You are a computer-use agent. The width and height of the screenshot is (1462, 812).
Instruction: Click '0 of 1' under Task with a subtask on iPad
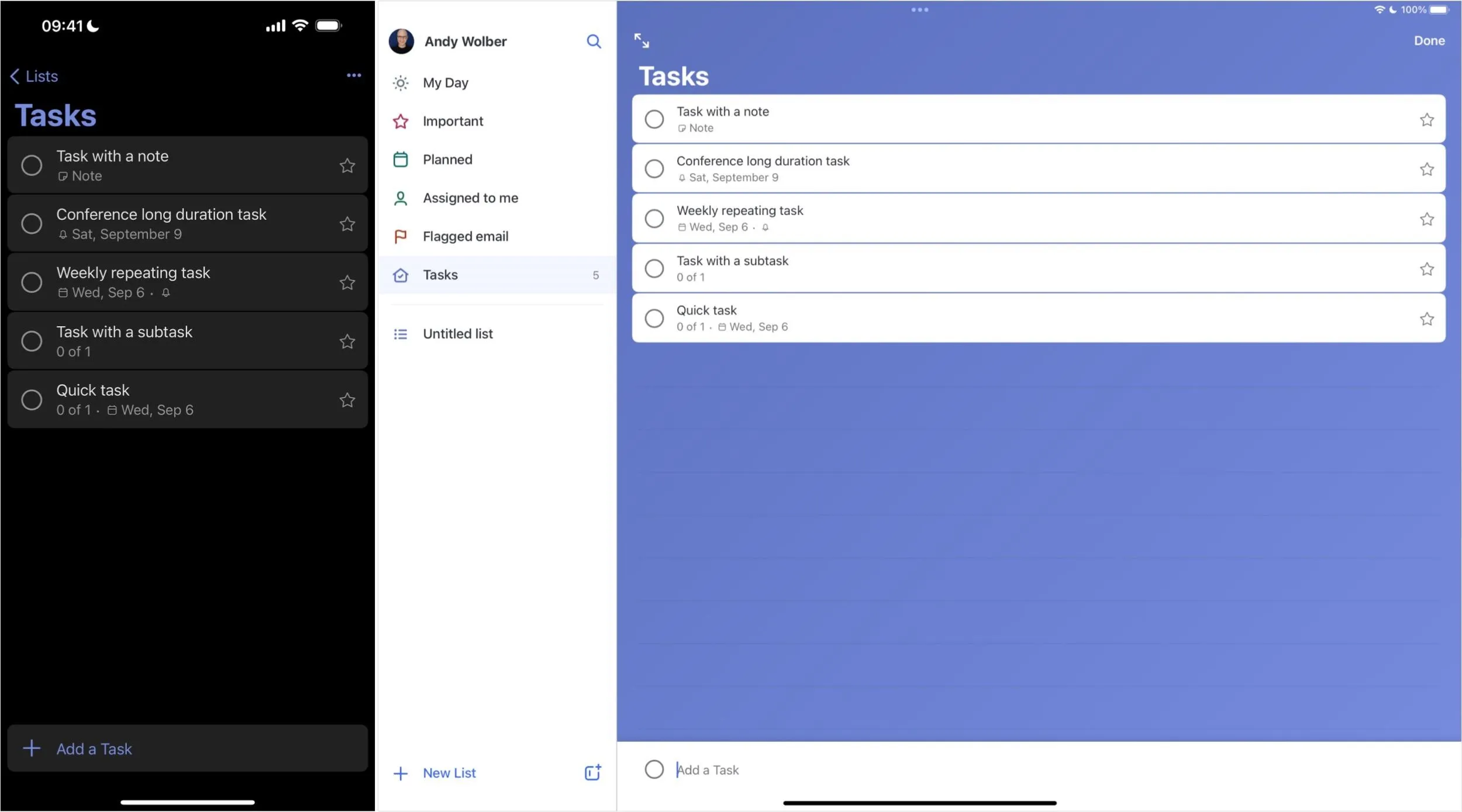(x=691, y=277)
